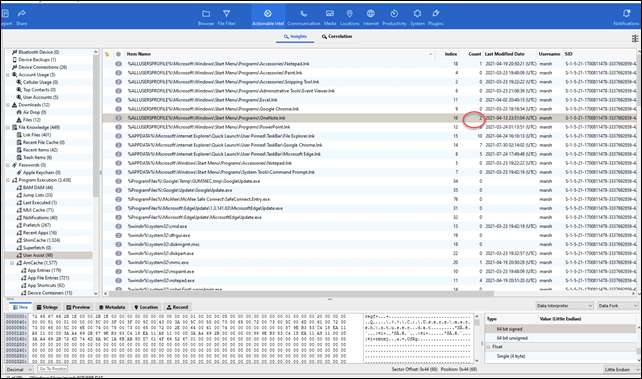Image resolution: width=642 pixels, height=379 pixels.
Task: Open the Data Interpreter dropdown
Action: click(564, 306)
